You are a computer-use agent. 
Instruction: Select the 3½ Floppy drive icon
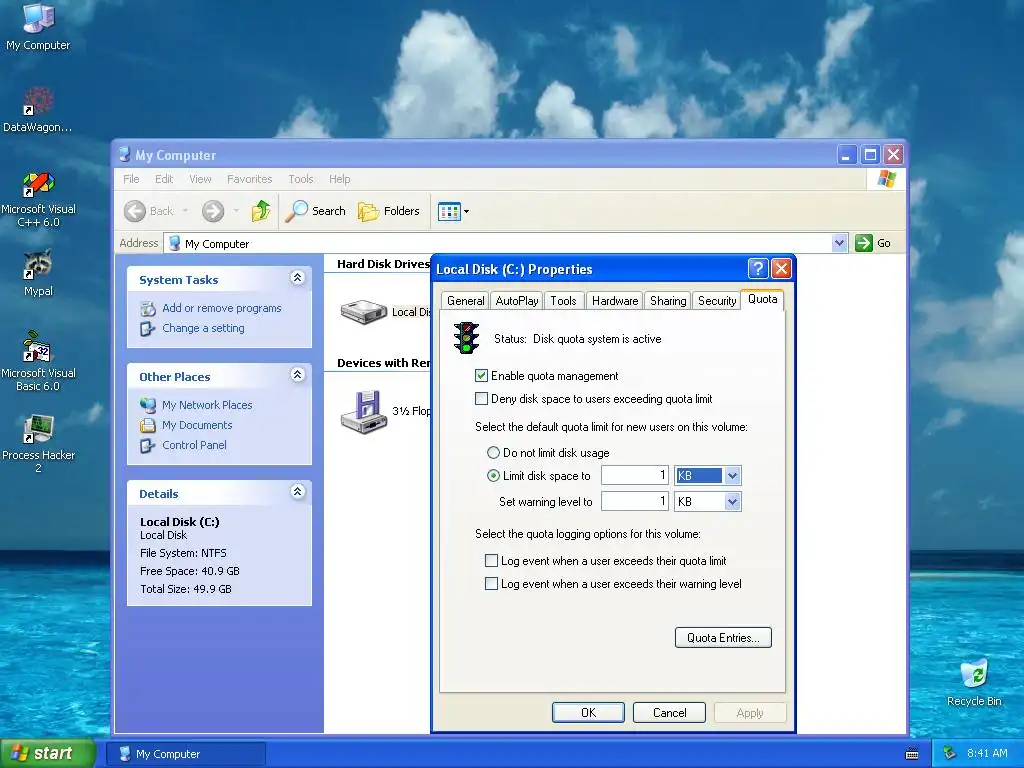[x=364, y=411]
